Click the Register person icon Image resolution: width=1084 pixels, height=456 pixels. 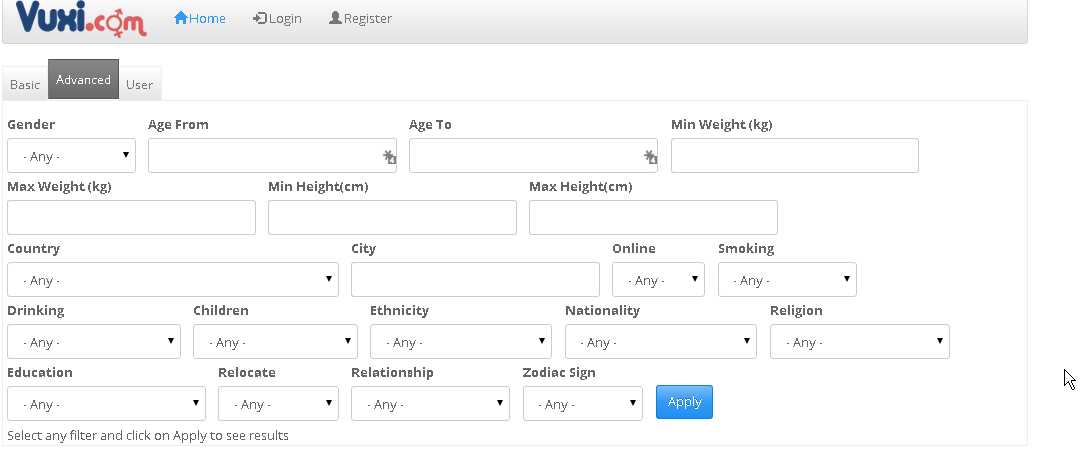335,18
